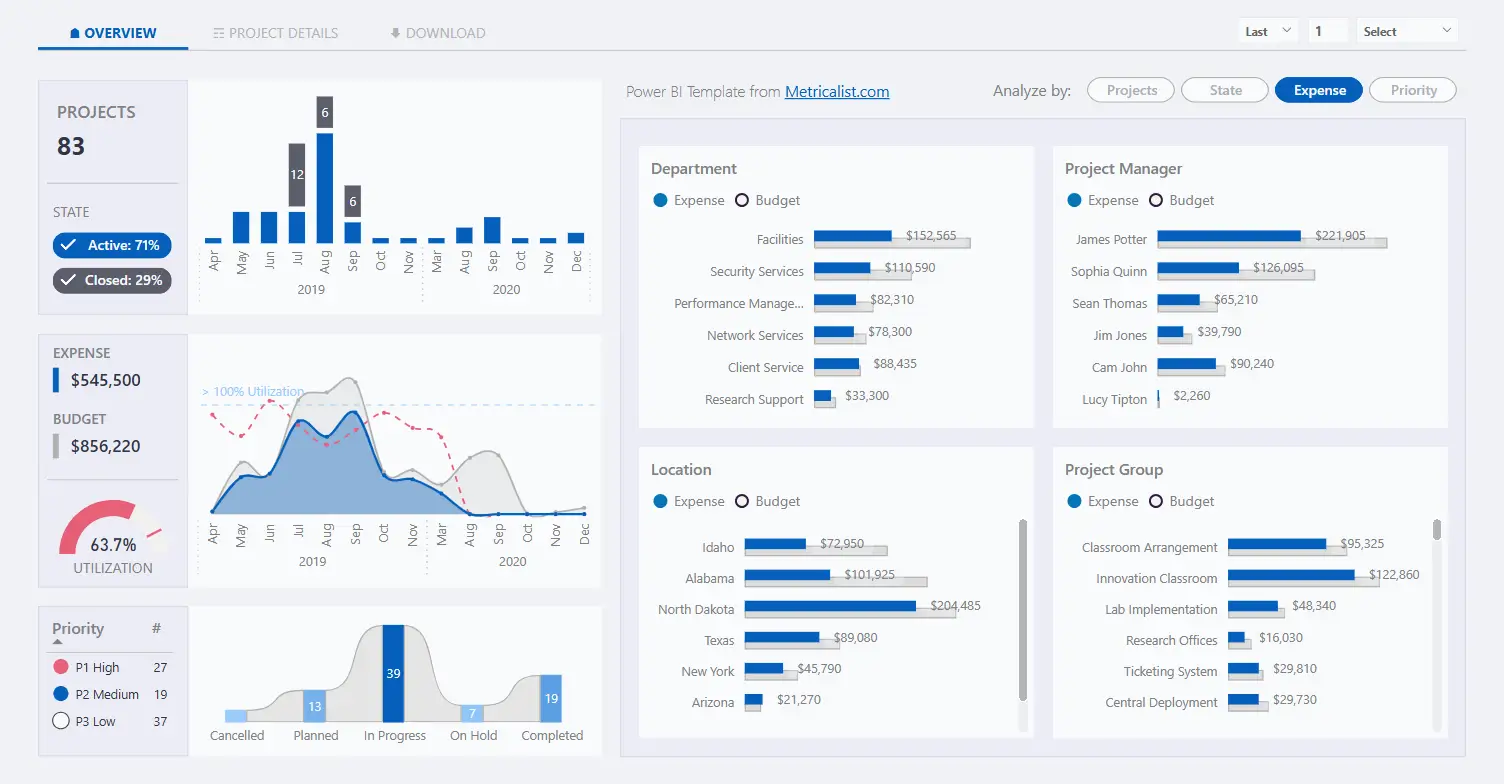Screen dimensions: 1504x784
Task: Select Budget radio in Department panel
Action: (x=742, y=200)
